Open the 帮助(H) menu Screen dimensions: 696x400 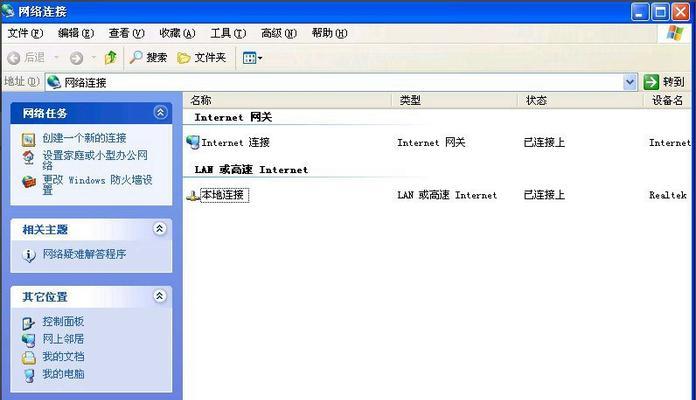tap(329, 33)
